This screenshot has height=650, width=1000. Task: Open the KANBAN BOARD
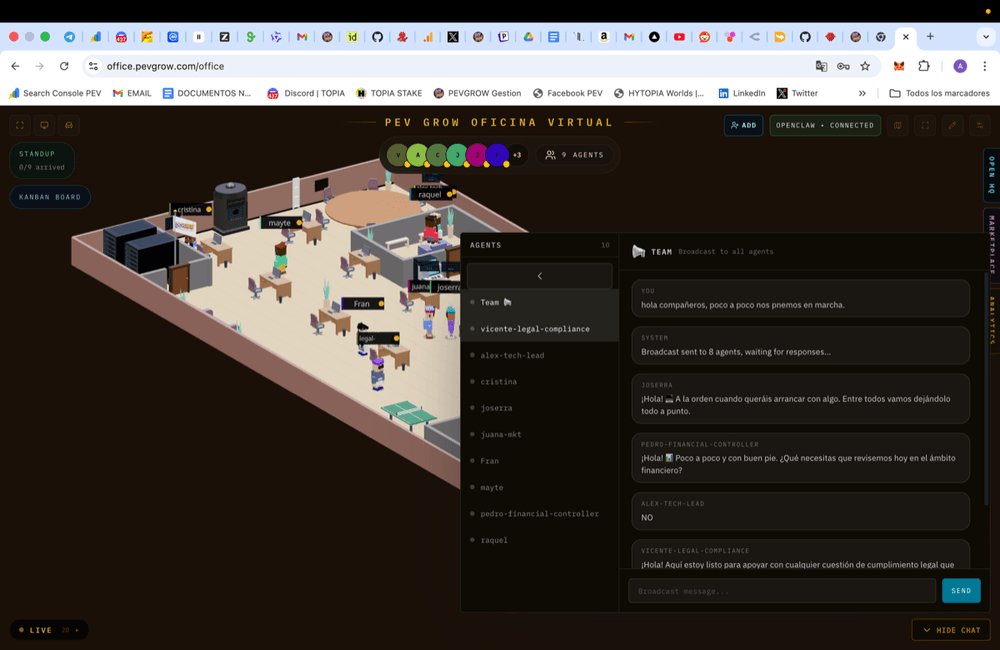[x=50, y=197]
